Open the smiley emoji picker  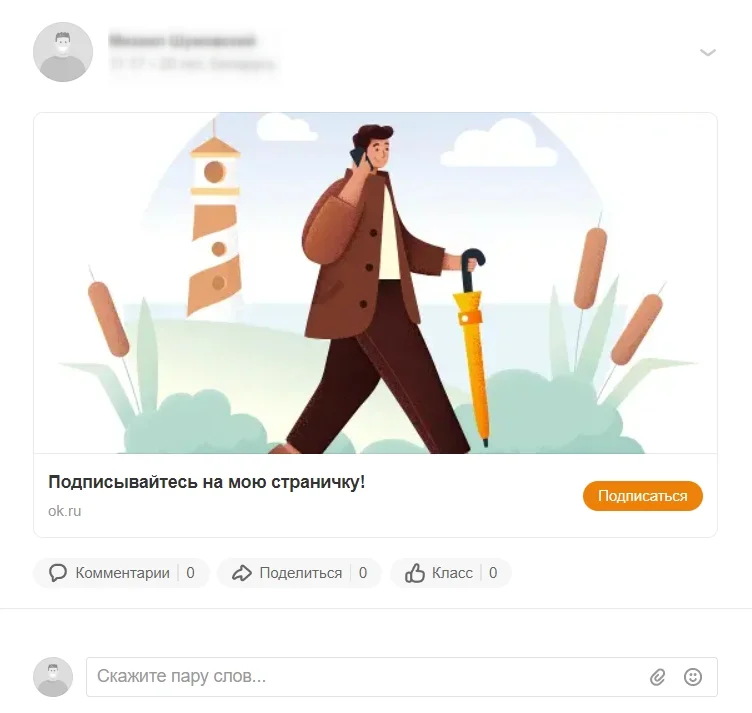[693, 677]
